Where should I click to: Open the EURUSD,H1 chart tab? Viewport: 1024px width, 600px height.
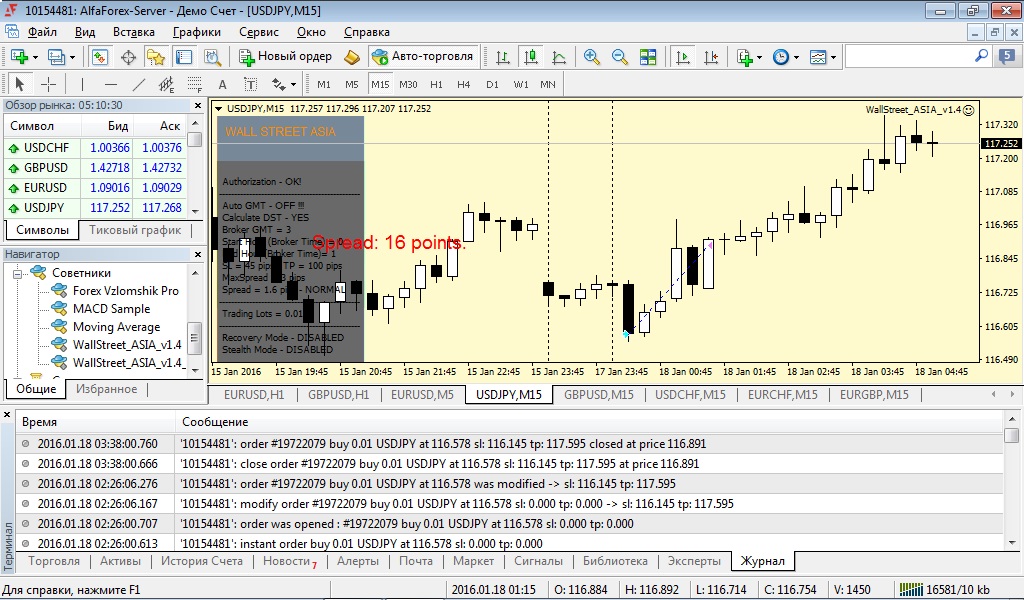[254, 394]
